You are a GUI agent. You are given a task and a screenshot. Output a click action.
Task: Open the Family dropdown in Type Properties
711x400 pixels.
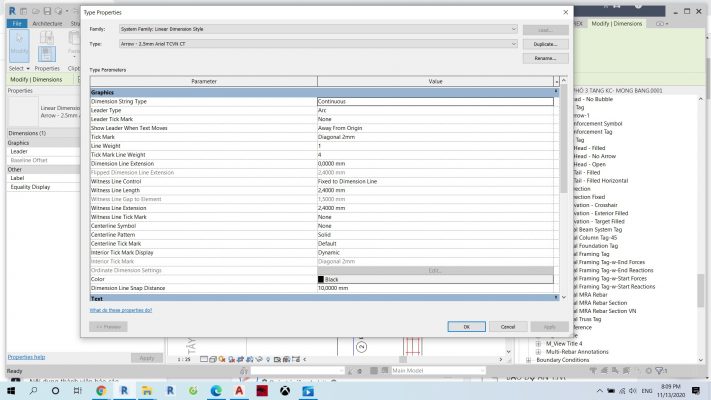click(x=317, y=30)
